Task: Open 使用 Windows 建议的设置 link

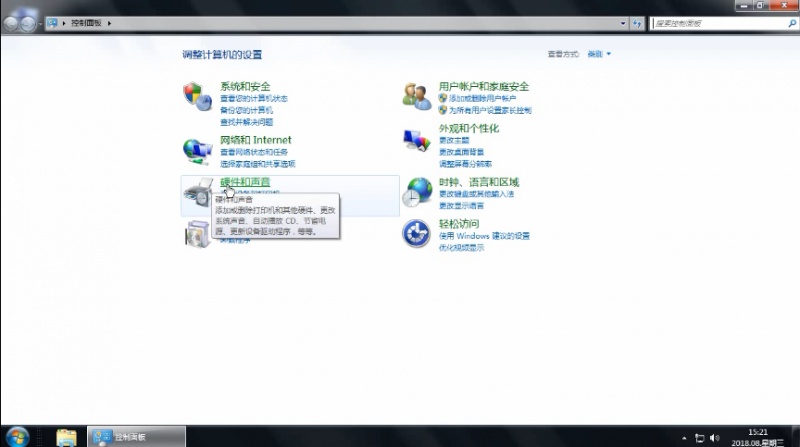Action: click(x=484, y=236)
